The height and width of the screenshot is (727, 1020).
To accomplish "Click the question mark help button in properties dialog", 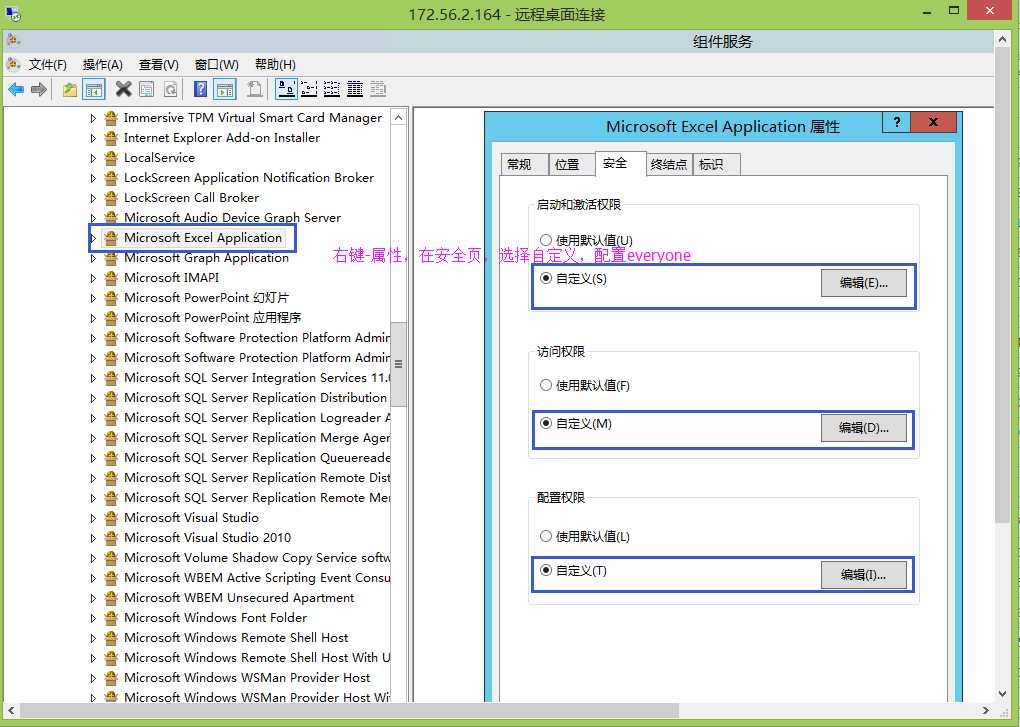I will click(896, 122).
